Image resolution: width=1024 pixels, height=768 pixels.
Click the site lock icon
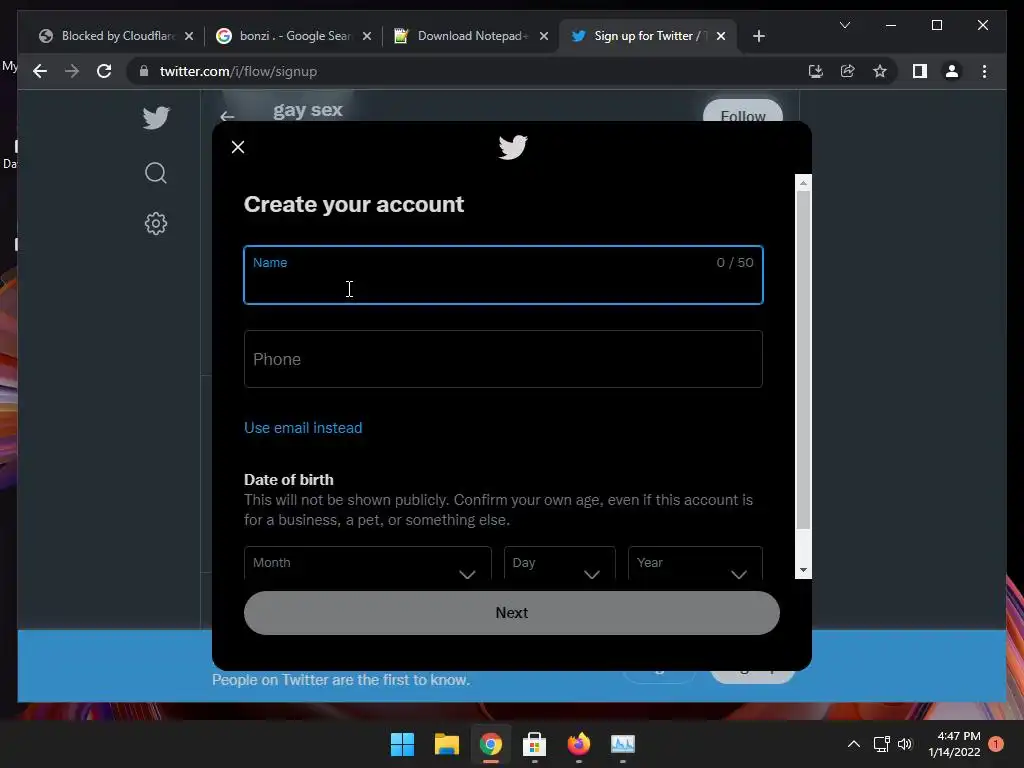coord(144,71)
